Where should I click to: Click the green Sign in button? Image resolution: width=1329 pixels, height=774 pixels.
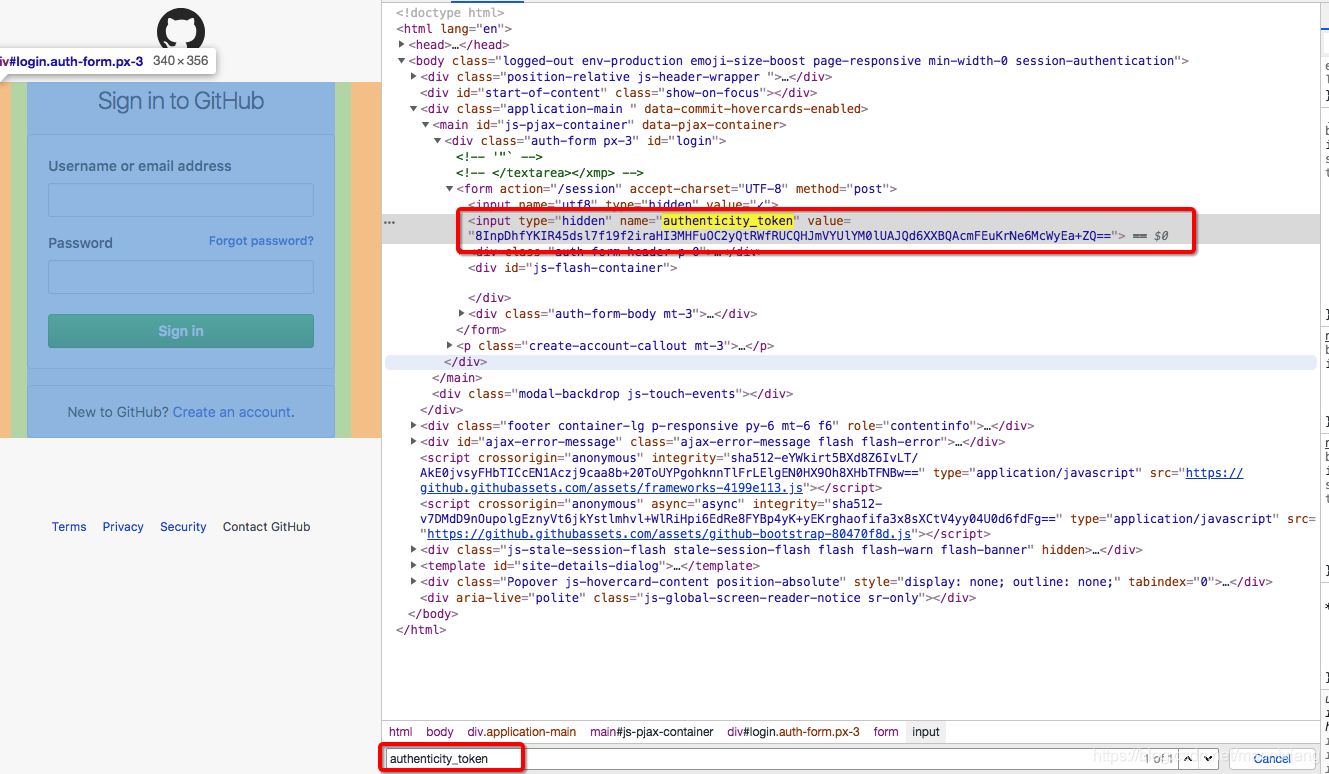[181, 331]
